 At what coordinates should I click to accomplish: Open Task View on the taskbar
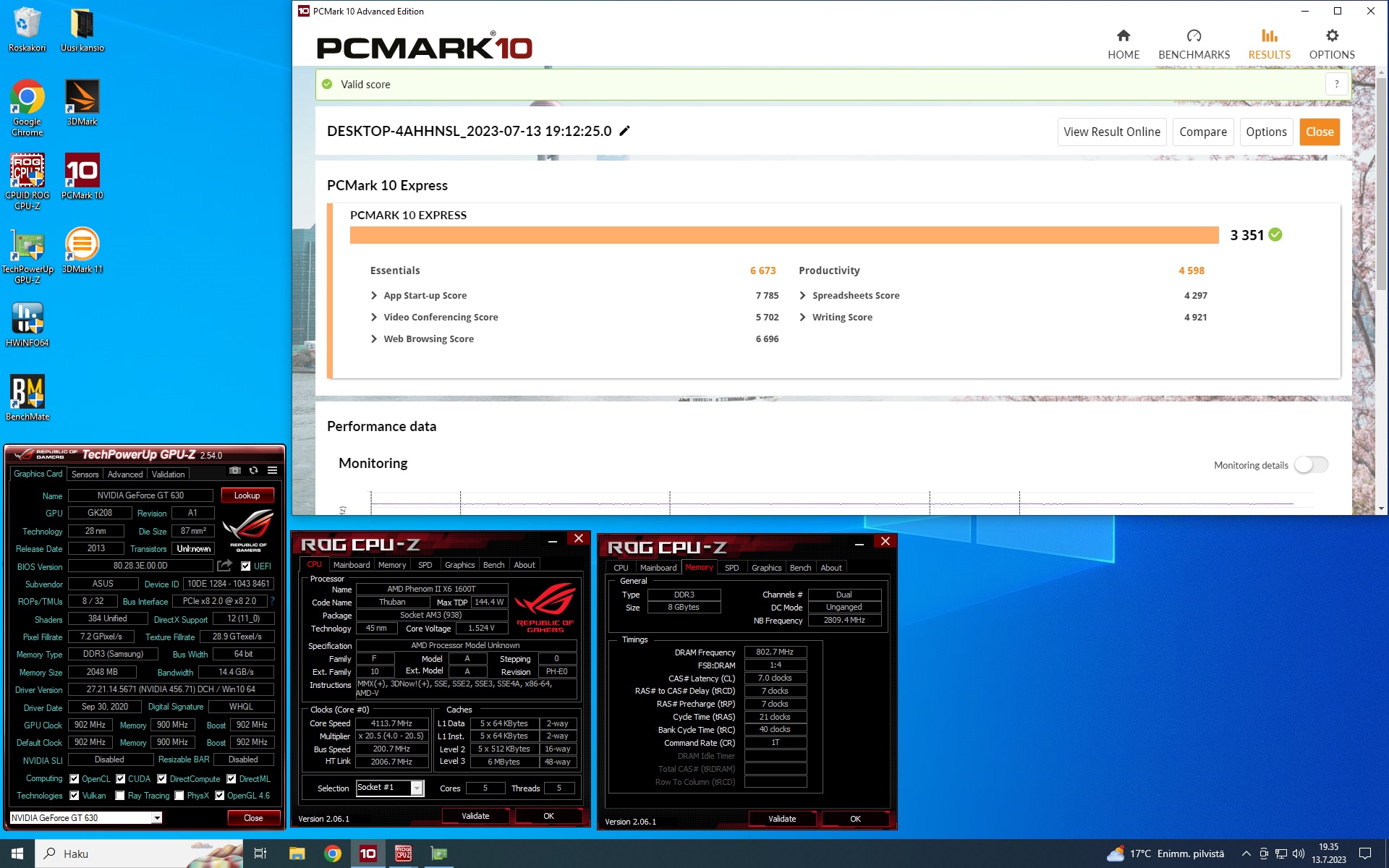[260, 854]
